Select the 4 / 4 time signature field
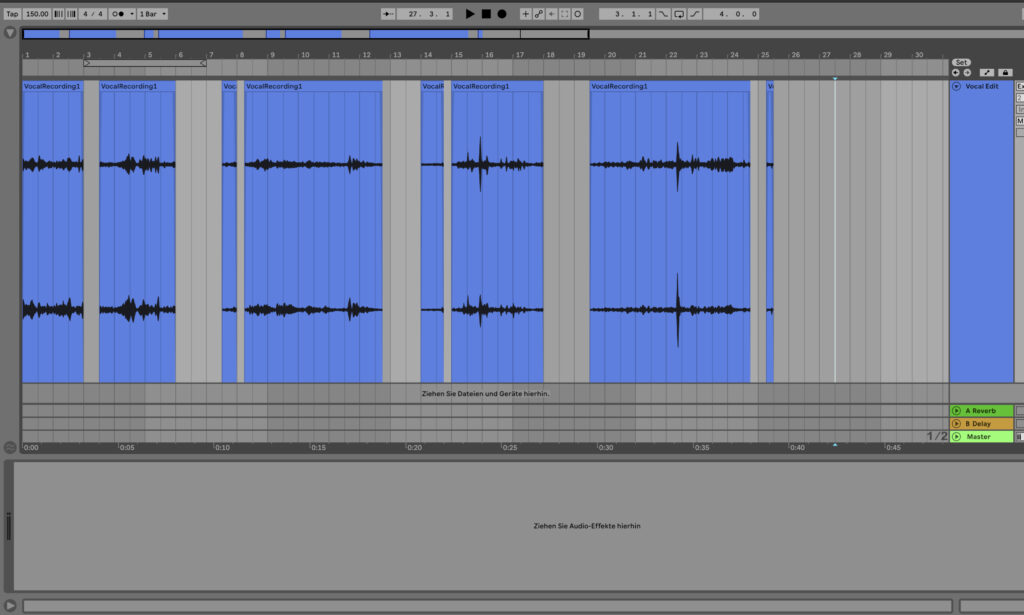Screen dimensions: 1024x615 point(93,14)
